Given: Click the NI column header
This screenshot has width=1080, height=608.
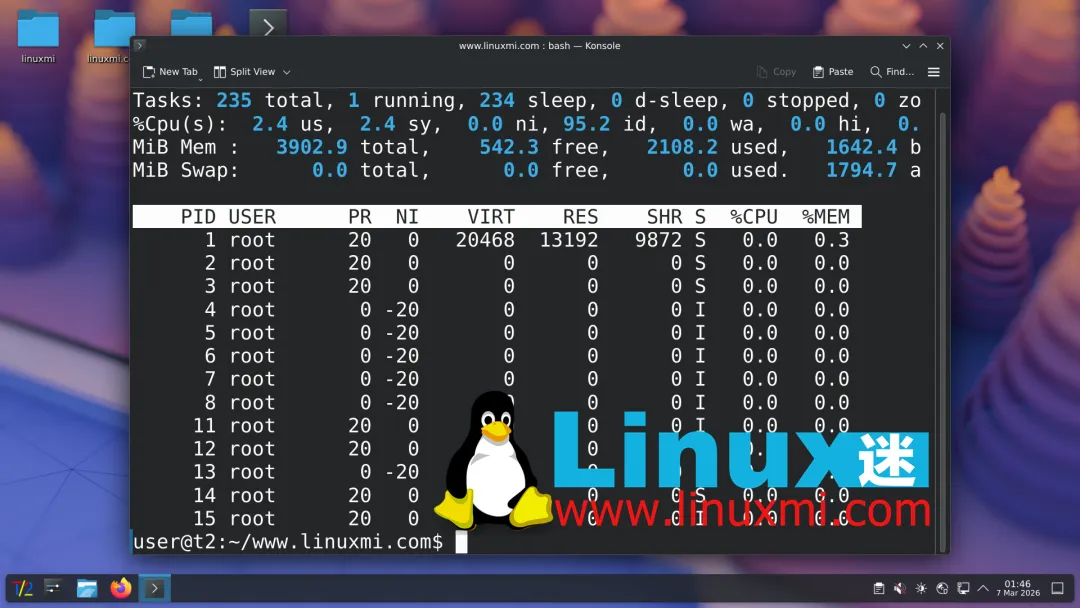Looking at the screenshot, I should coord(407,217).
